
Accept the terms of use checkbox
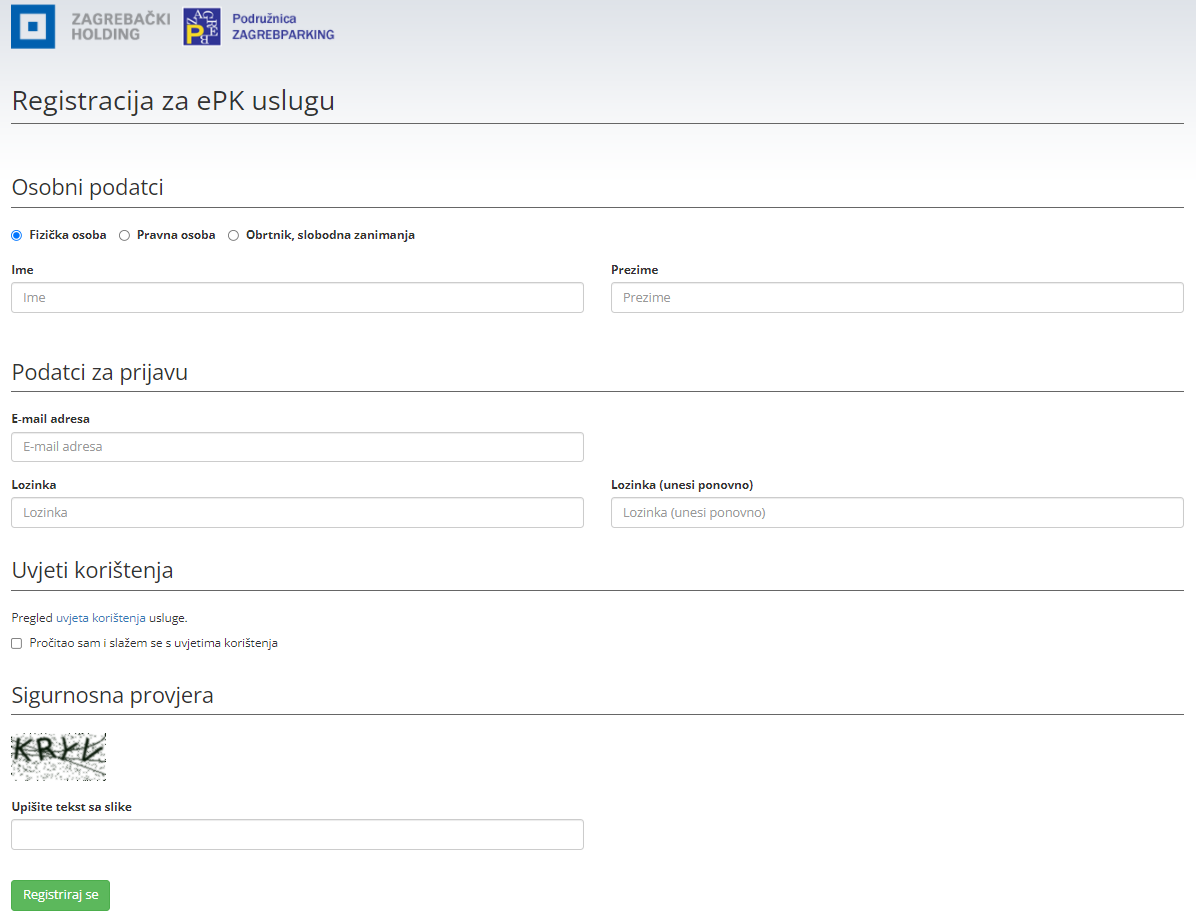click(16, 643)
